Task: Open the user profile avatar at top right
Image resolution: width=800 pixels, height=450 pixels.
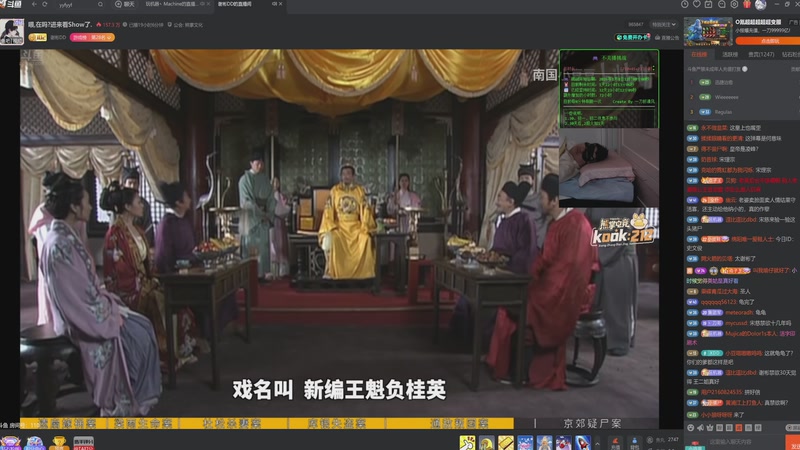Action: tap(761, 5)
